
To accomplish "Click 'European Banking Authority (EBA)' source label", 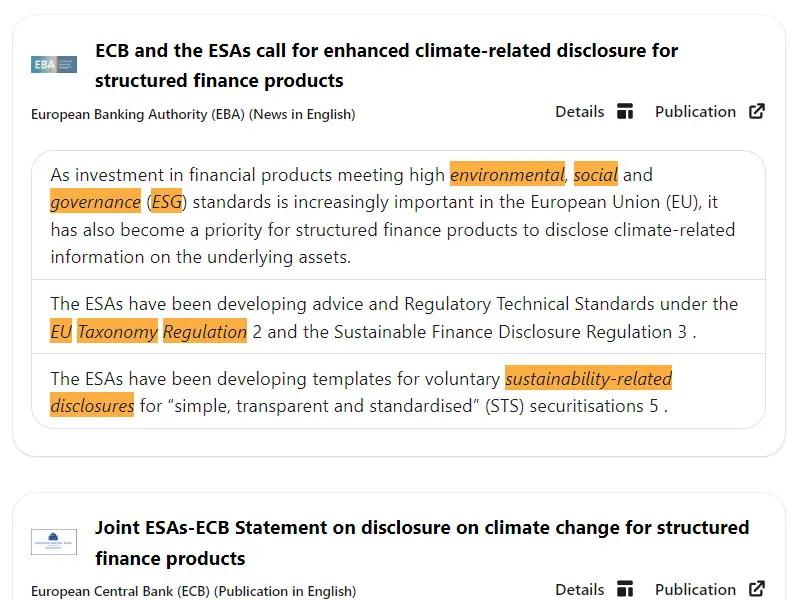I will click(138, 114).
